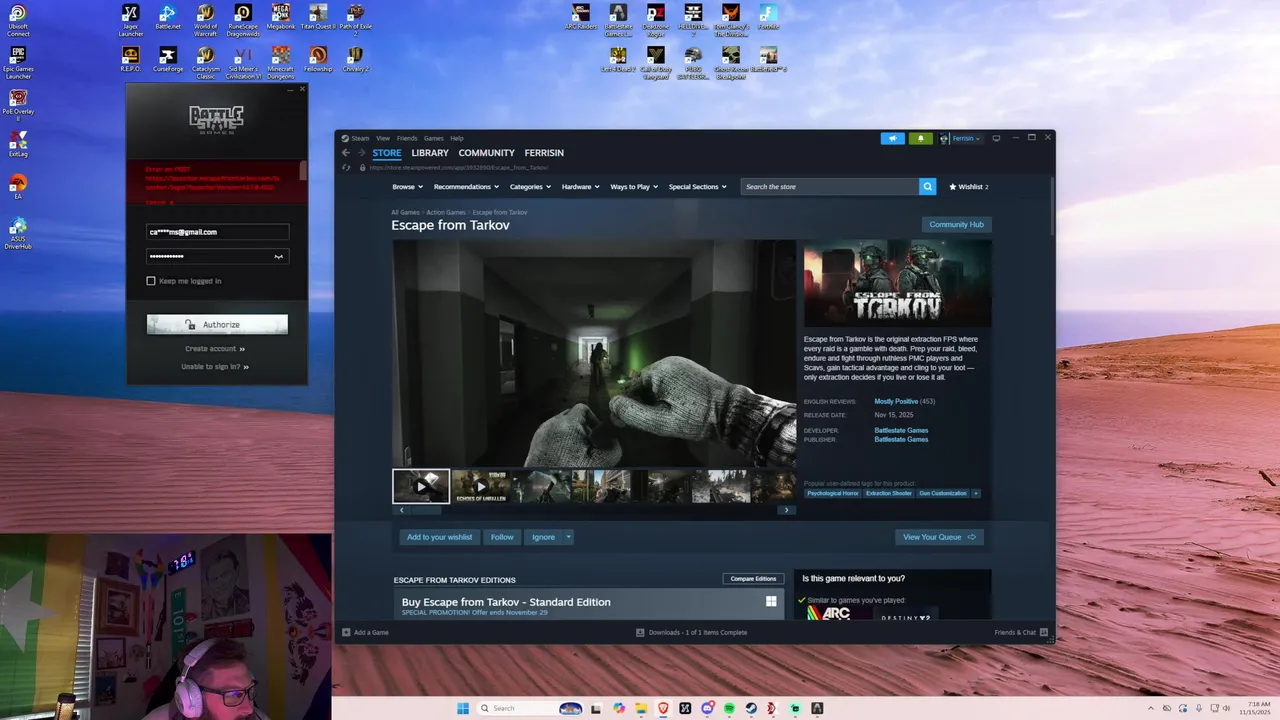This screenshot has height=720, width=1280.
Task: Click the Mostly Positive reviews link
Action: pyautogui.click(x=896, y=401)
